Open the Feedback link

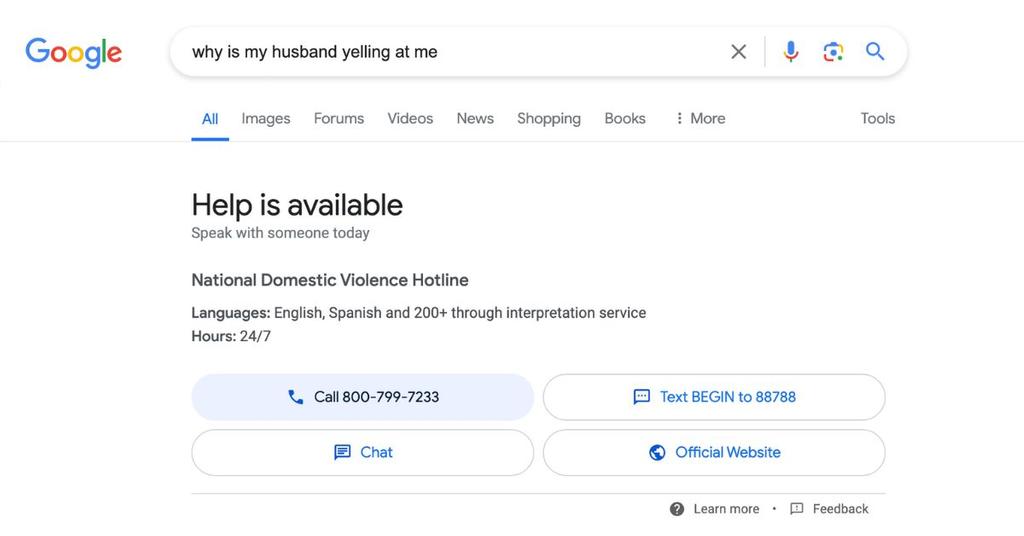(x=829, y=509)
